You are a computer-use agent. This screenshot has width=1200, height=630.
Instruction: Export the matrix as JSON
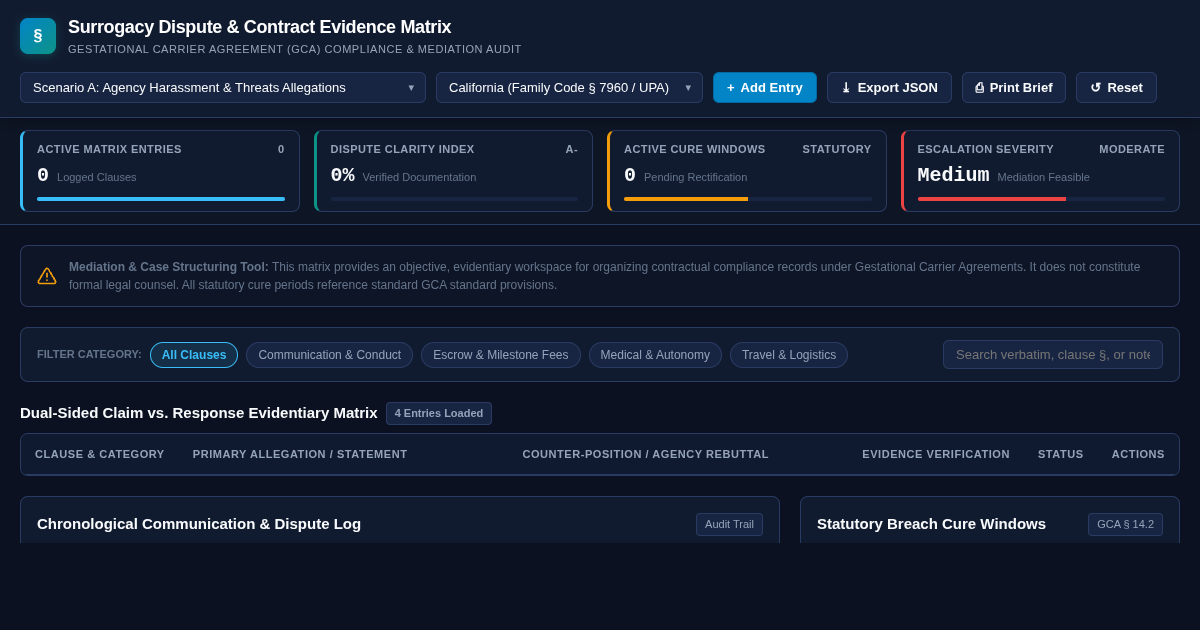click(x=889, y=88)
